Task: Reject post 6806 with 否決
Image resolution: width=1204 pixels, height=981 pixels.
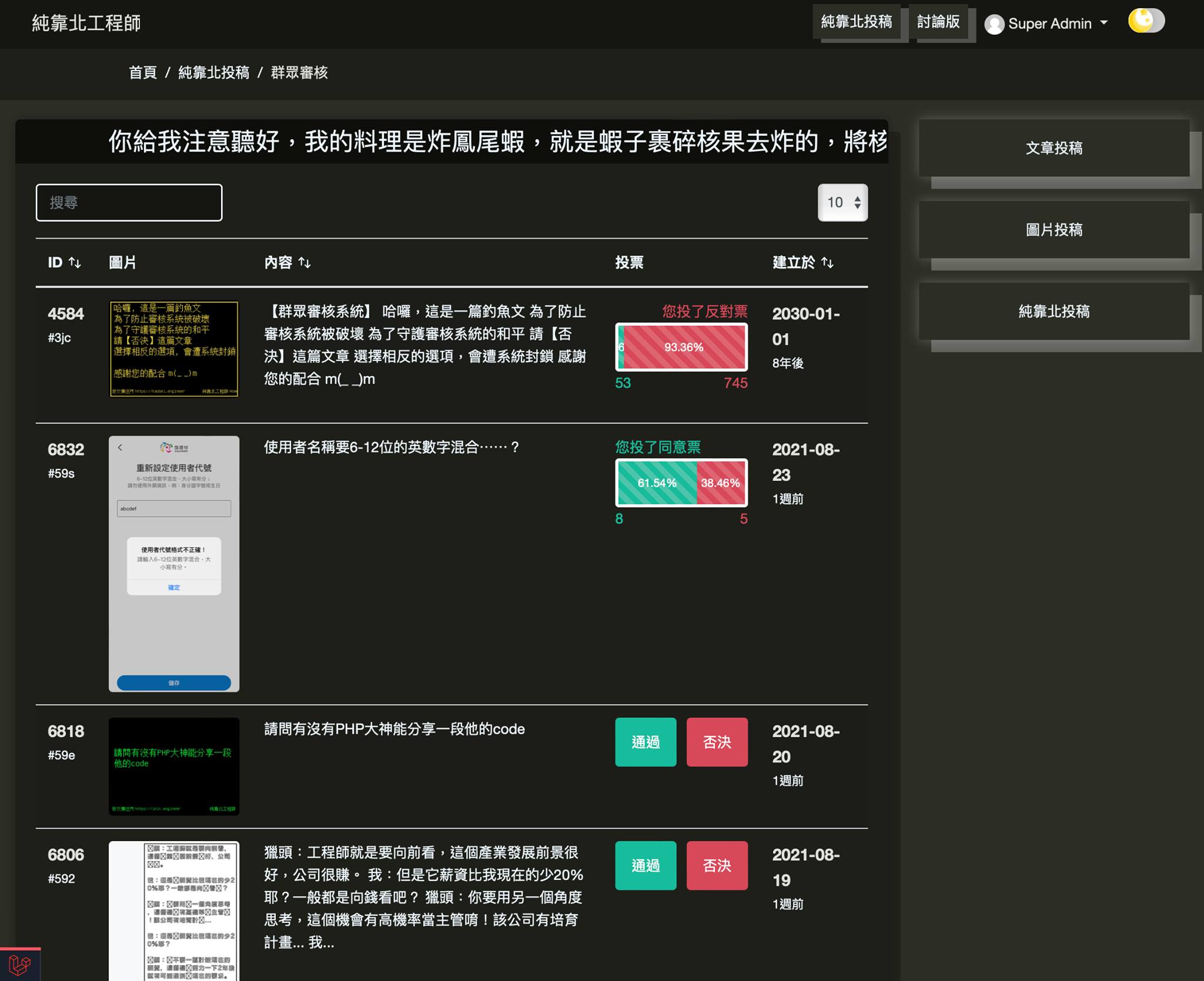Action: click(717, 866)
